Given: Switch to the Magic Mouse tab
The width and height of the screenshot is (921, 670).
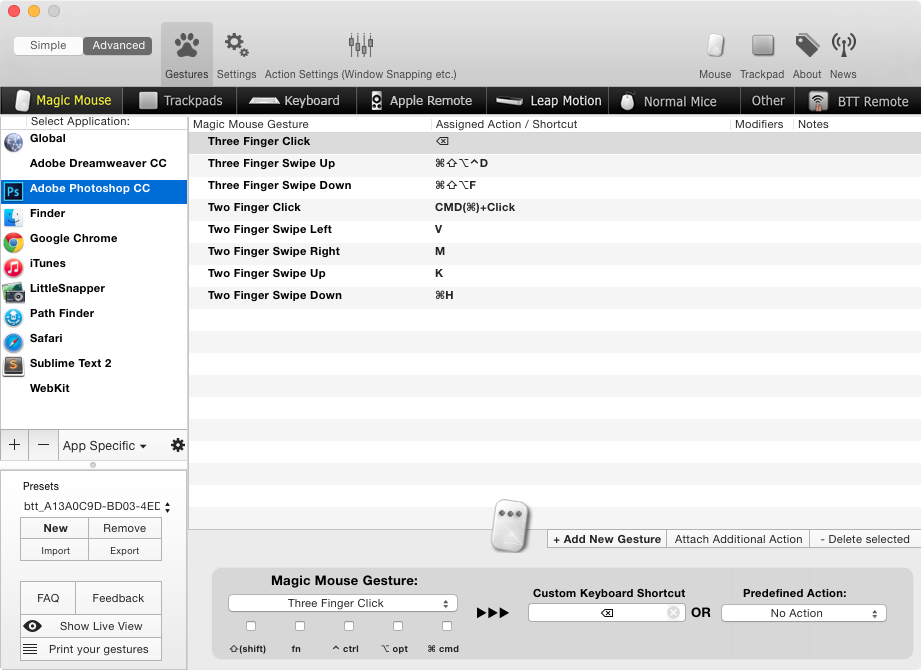Looking at the screenshot, I should tap(62, 100).
